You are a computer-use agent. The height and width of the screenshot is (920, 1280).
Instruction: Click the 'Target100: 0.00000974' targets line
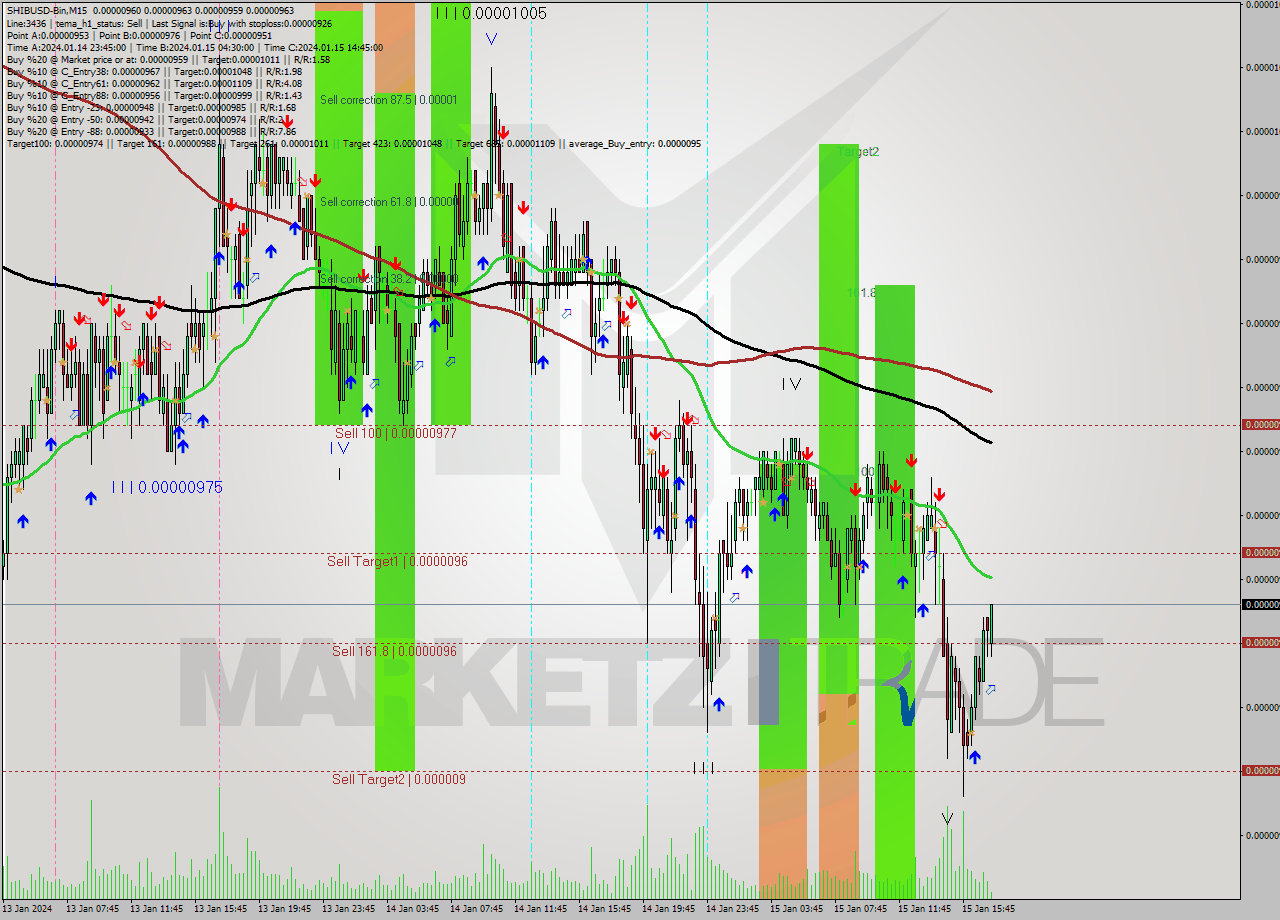(x=354, y=143)
